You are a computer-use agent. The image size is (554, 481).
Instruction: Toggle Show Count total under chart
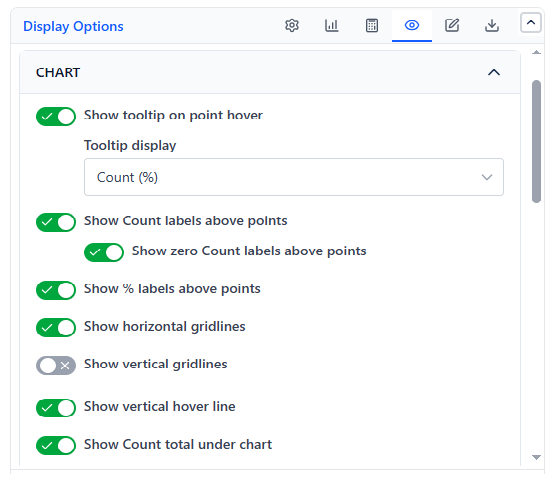click(x=56, y=445)
